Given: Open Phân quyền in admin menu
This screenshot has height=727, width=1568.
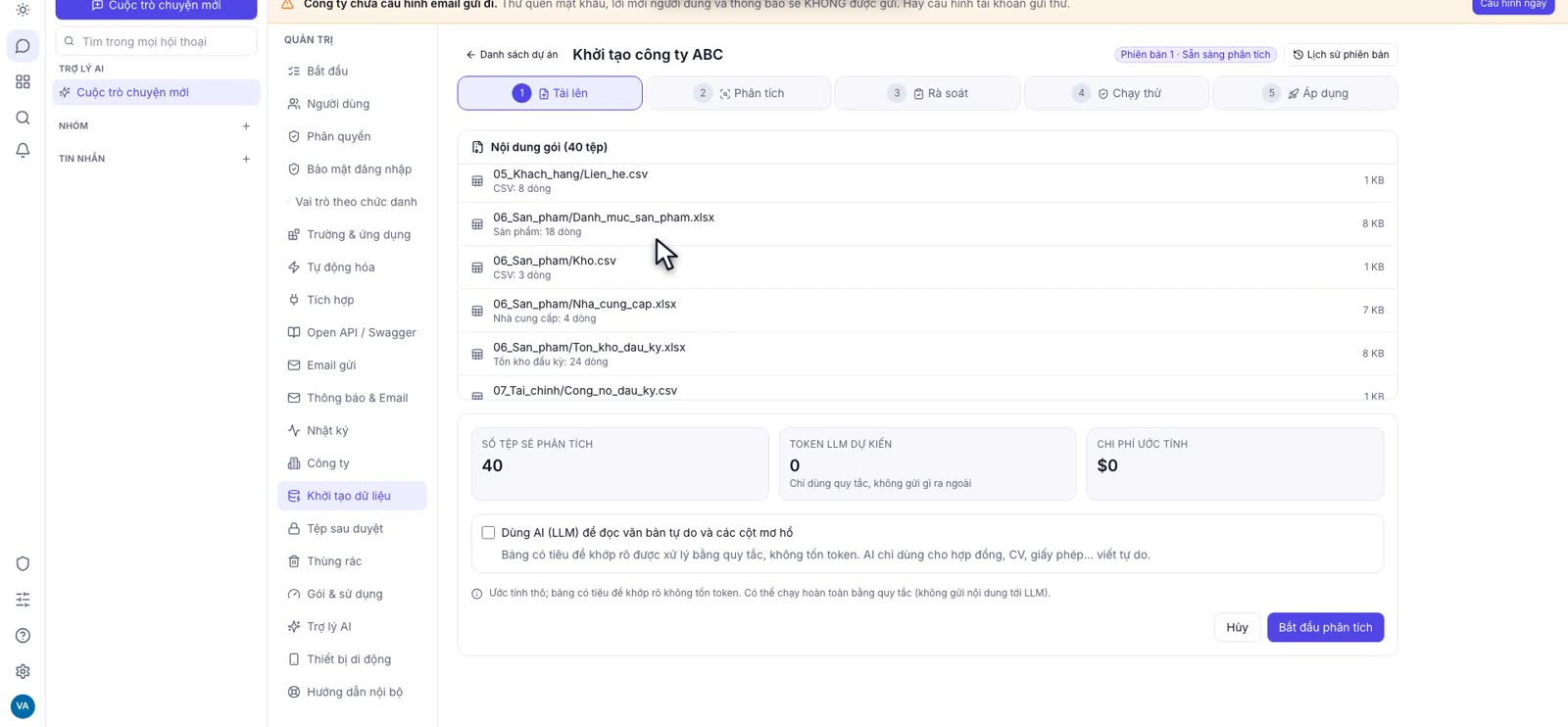Looking at the screenshot, I should coord(352,136).
